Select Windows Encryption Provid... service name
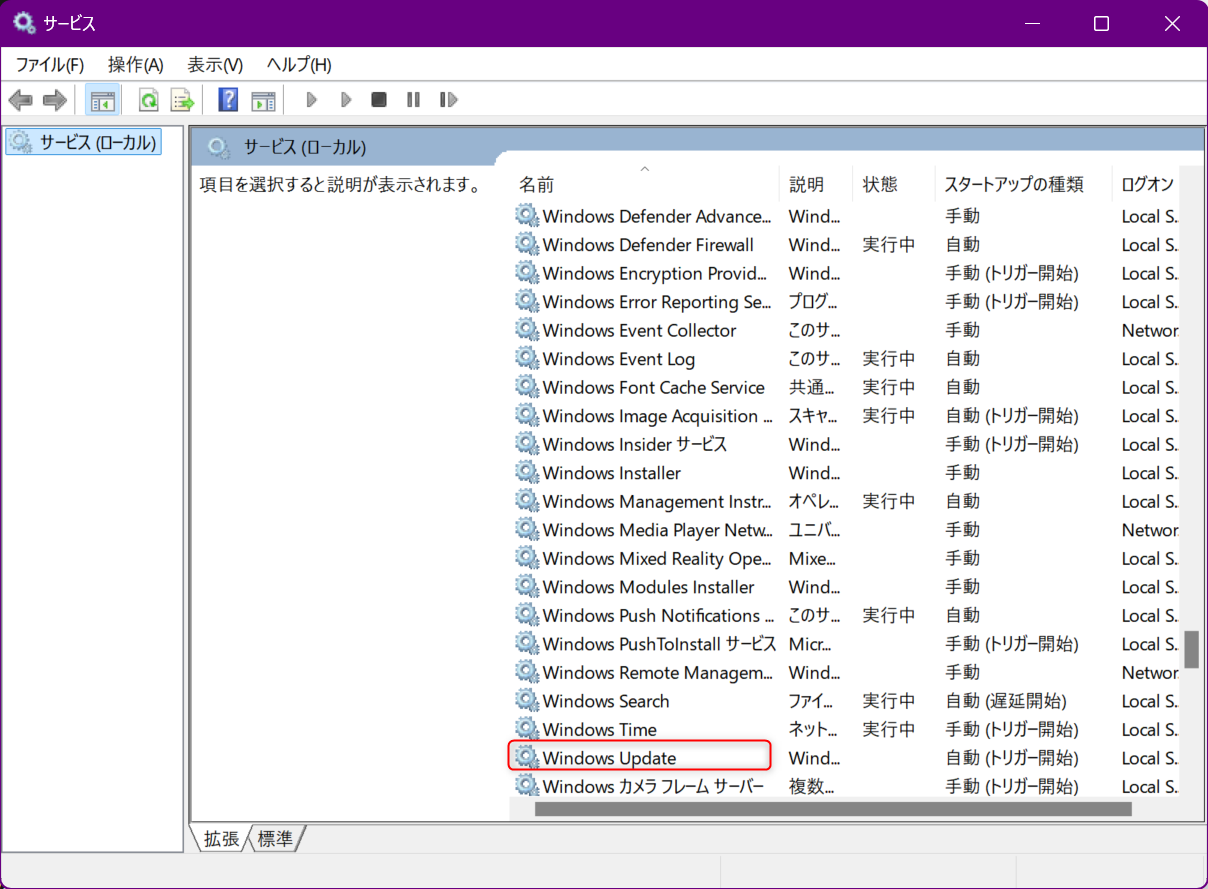Viewport: 1208px width, 889px height. point(655,273)
